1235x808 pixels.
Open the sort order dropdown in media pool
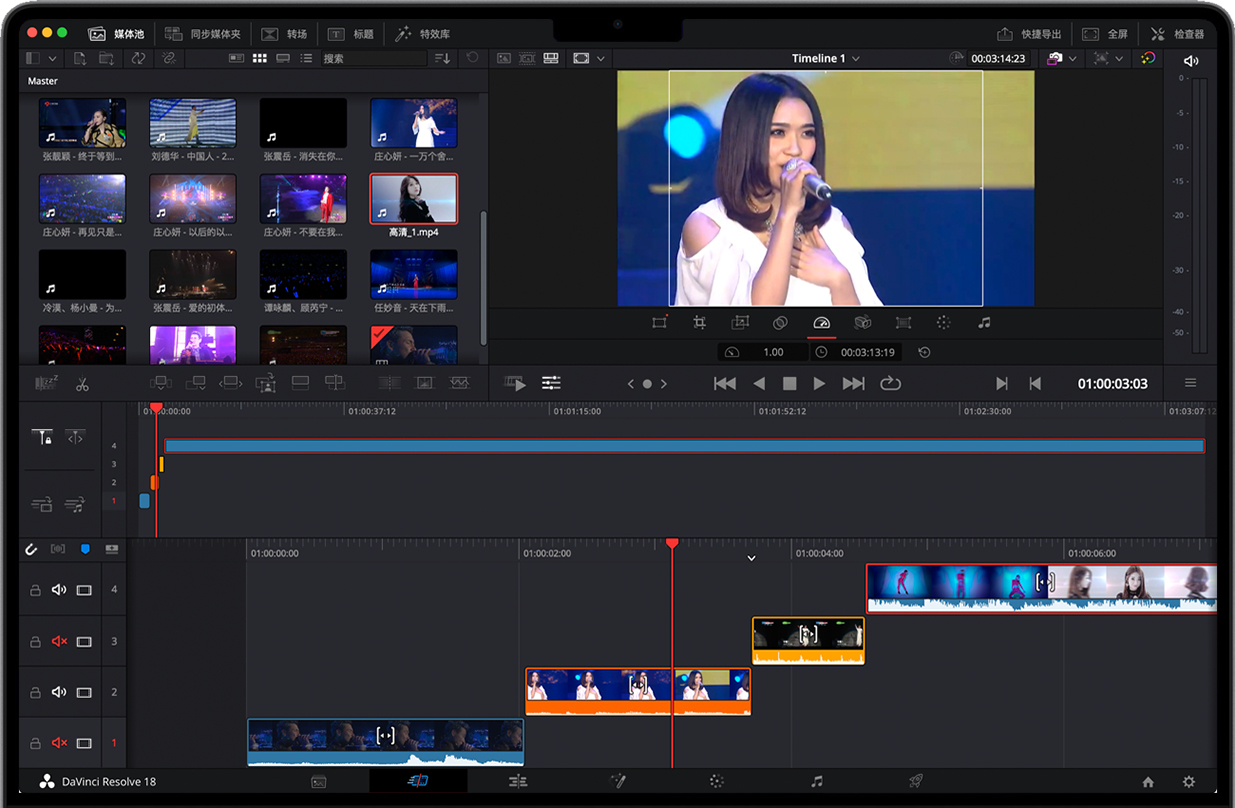442,59
